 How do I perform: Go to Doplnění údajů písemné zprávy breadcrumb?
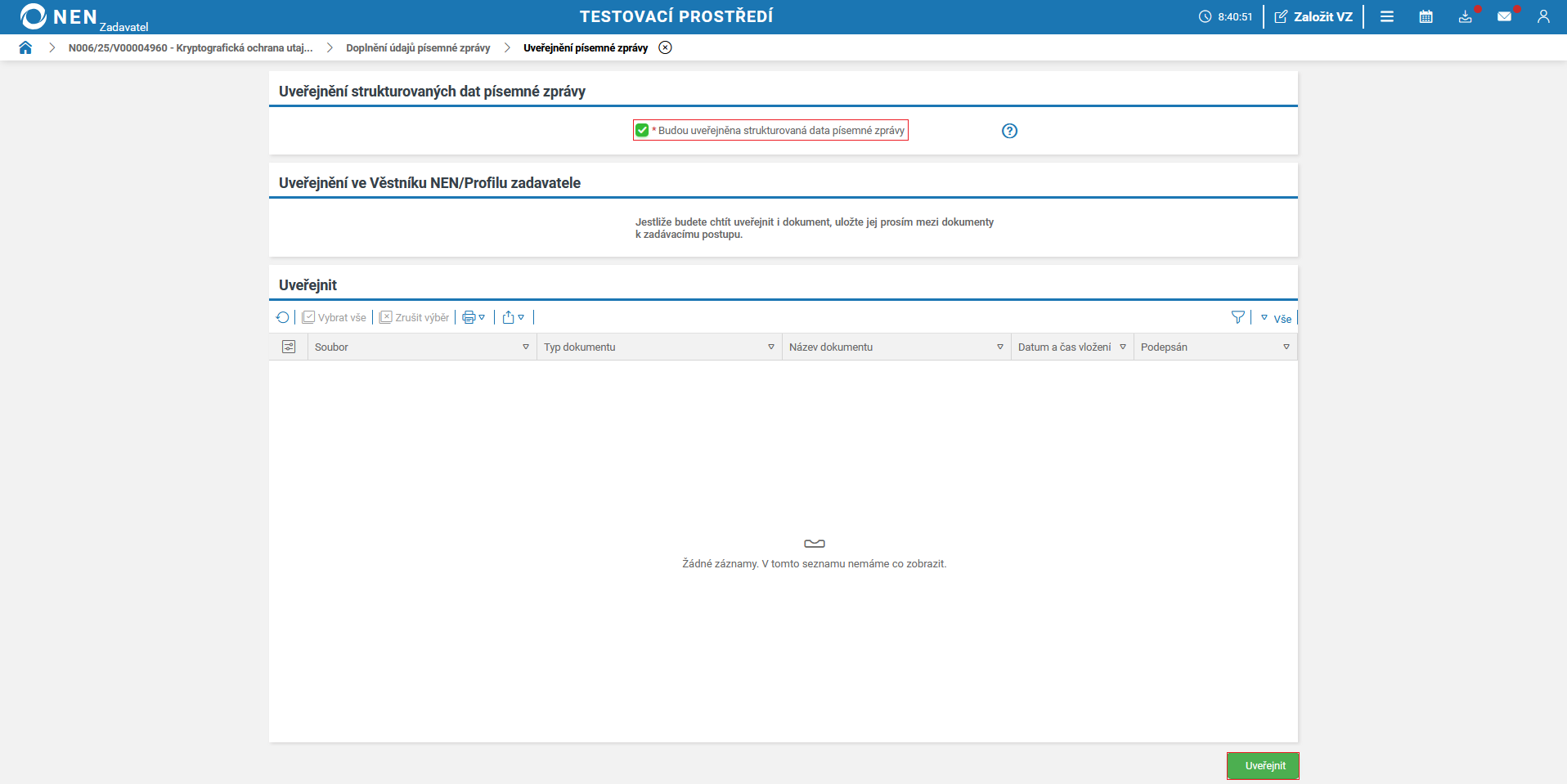(x=418, y=47)
